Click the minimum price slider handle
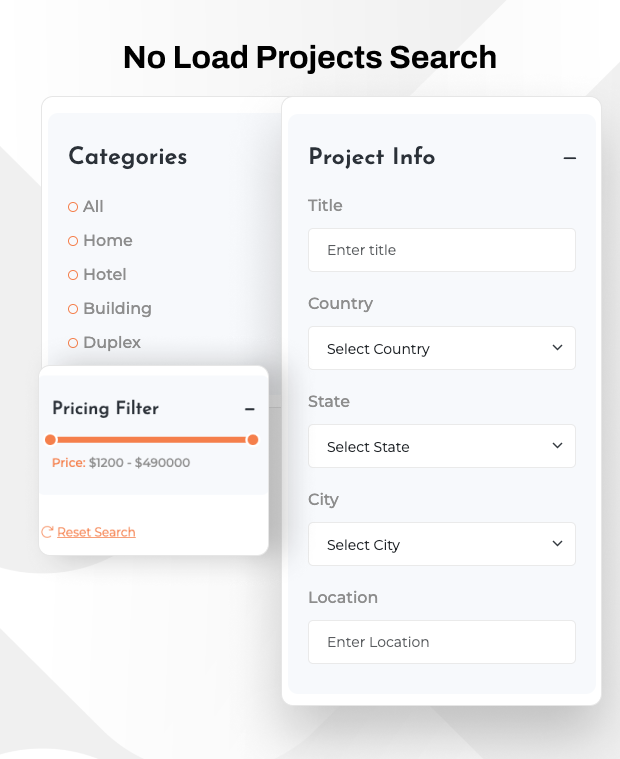Image resolution: width=620 pixels, height=759 pixels. pos(51,440)
